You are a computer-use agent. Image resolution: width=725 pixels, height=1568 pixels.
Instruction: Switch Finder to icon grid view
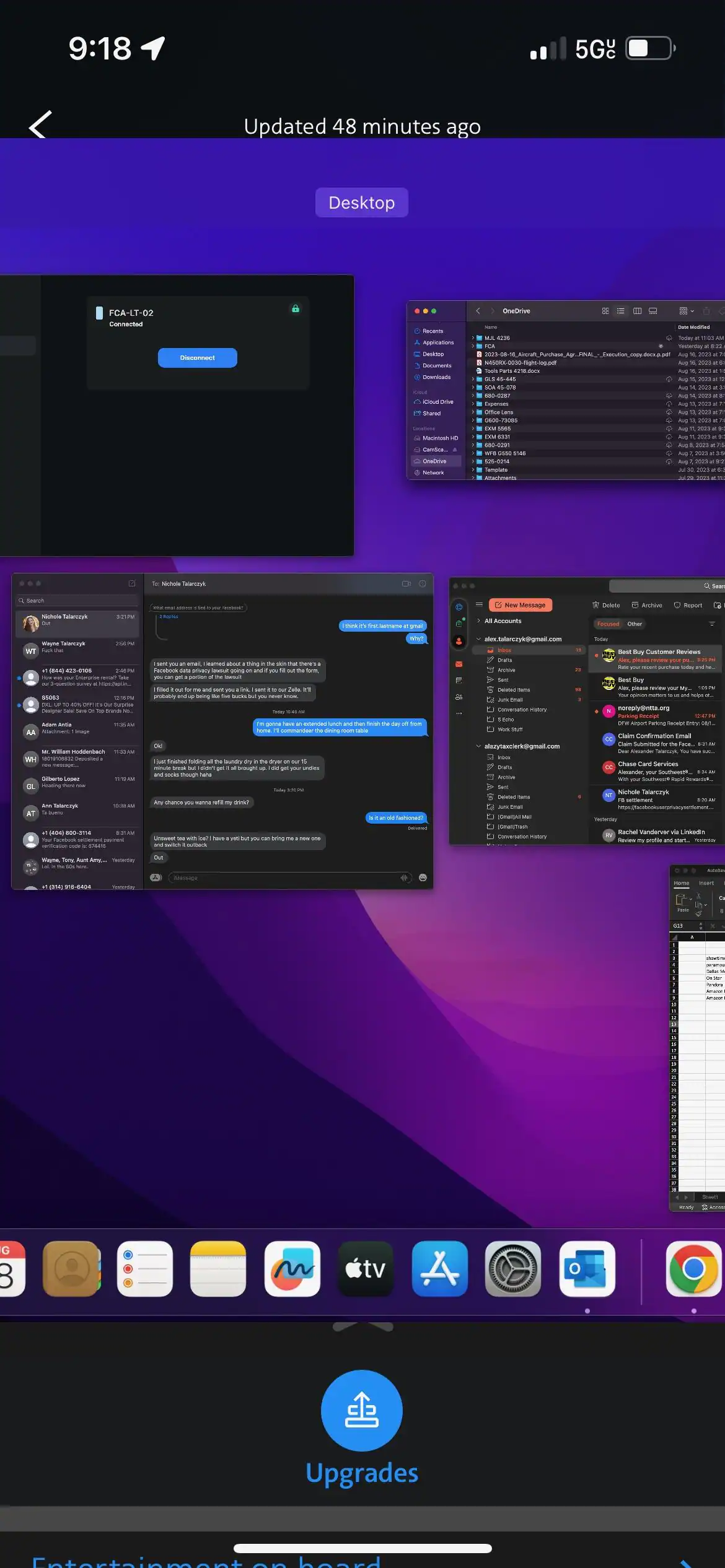pyautogui.click(x=605, y=311)
